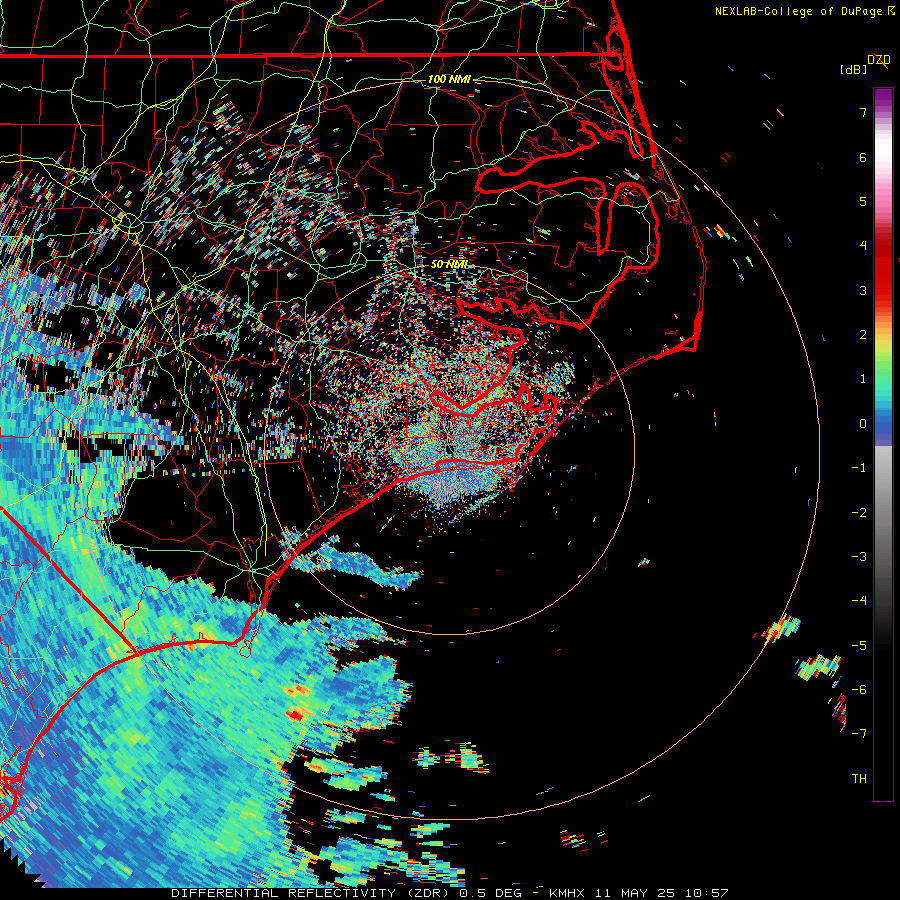This screenshot has width=900, height=900.
Task: Click the TH threshold label on the scale
Action: click(x=859, y=779)
